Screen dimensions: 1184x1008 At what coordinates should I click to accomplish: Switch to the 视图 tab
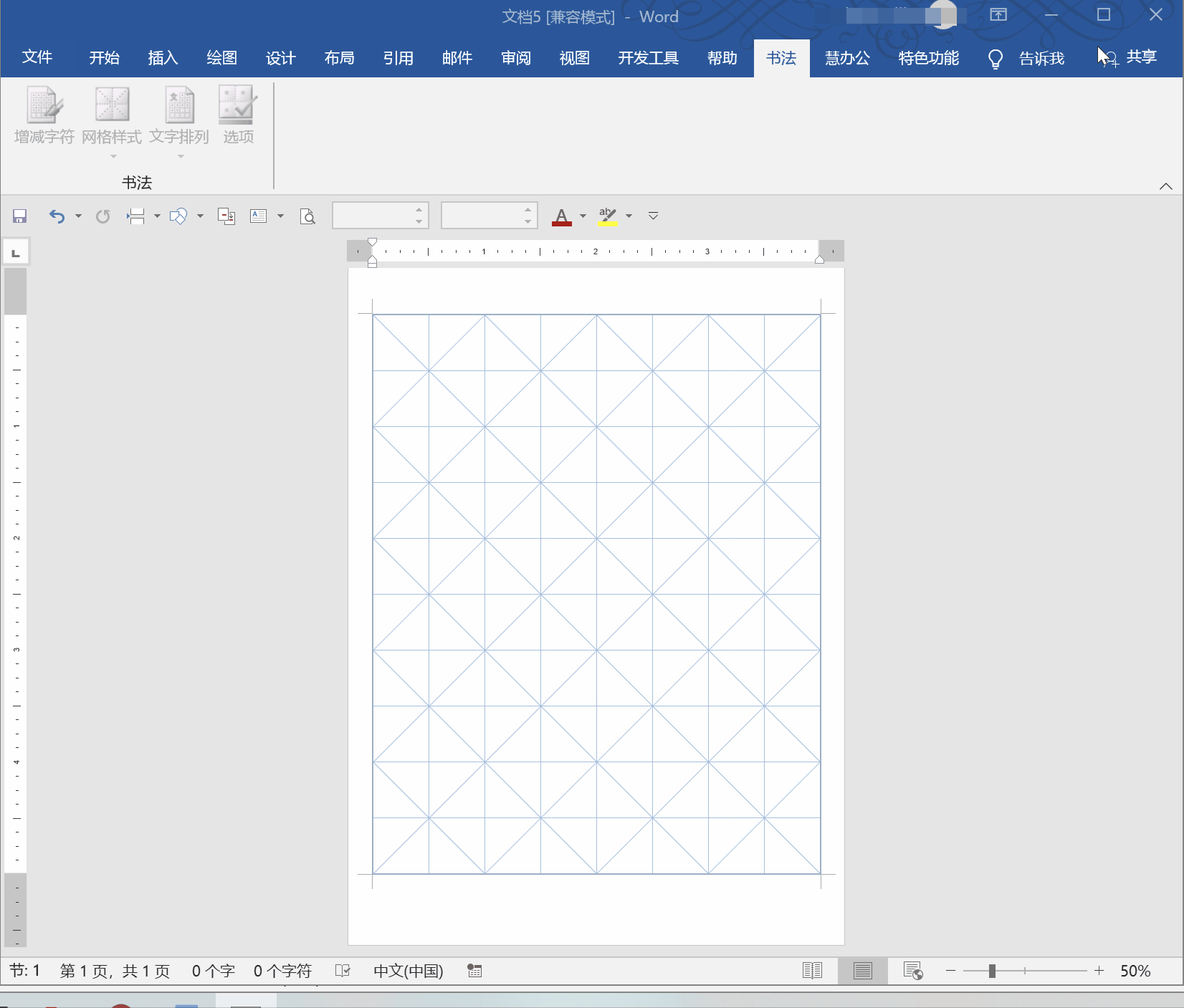(574, 58)
